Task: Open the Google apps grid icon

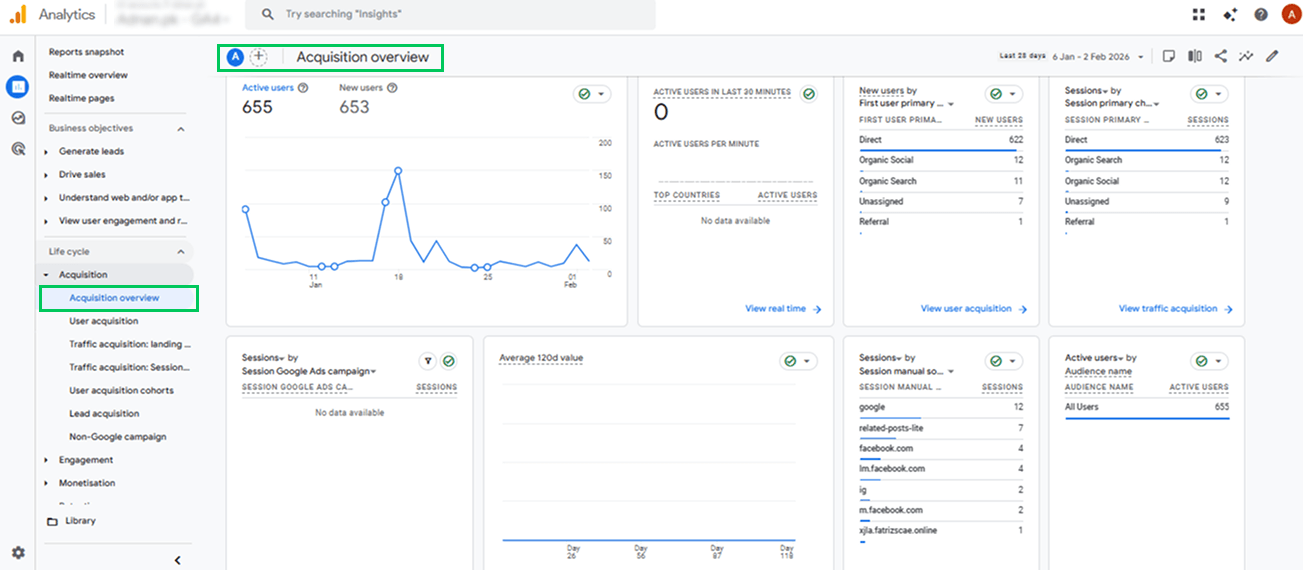Action: 1199,14
